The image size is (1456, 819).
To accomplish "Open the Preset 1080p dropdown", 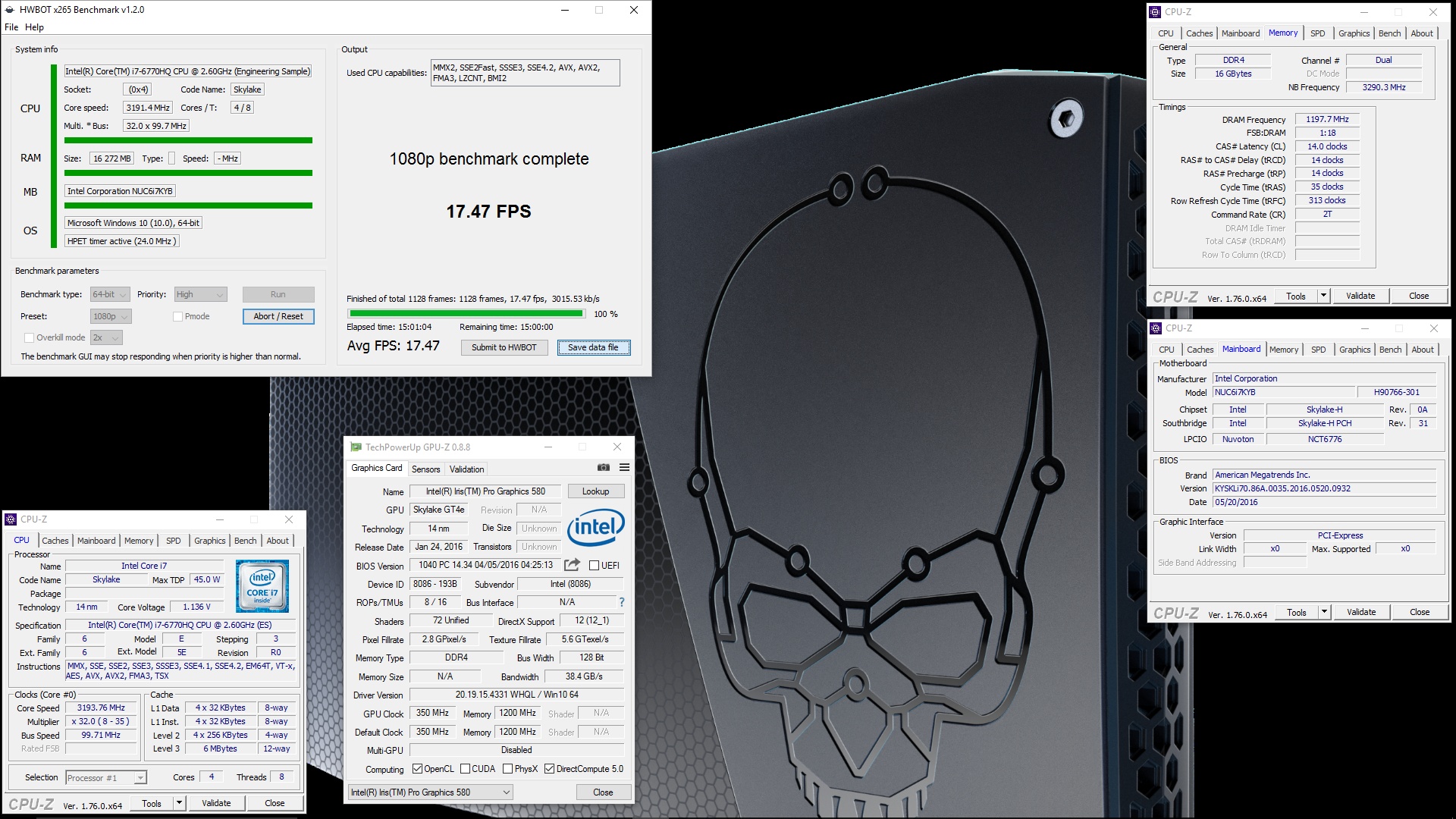I will (111, 316).
